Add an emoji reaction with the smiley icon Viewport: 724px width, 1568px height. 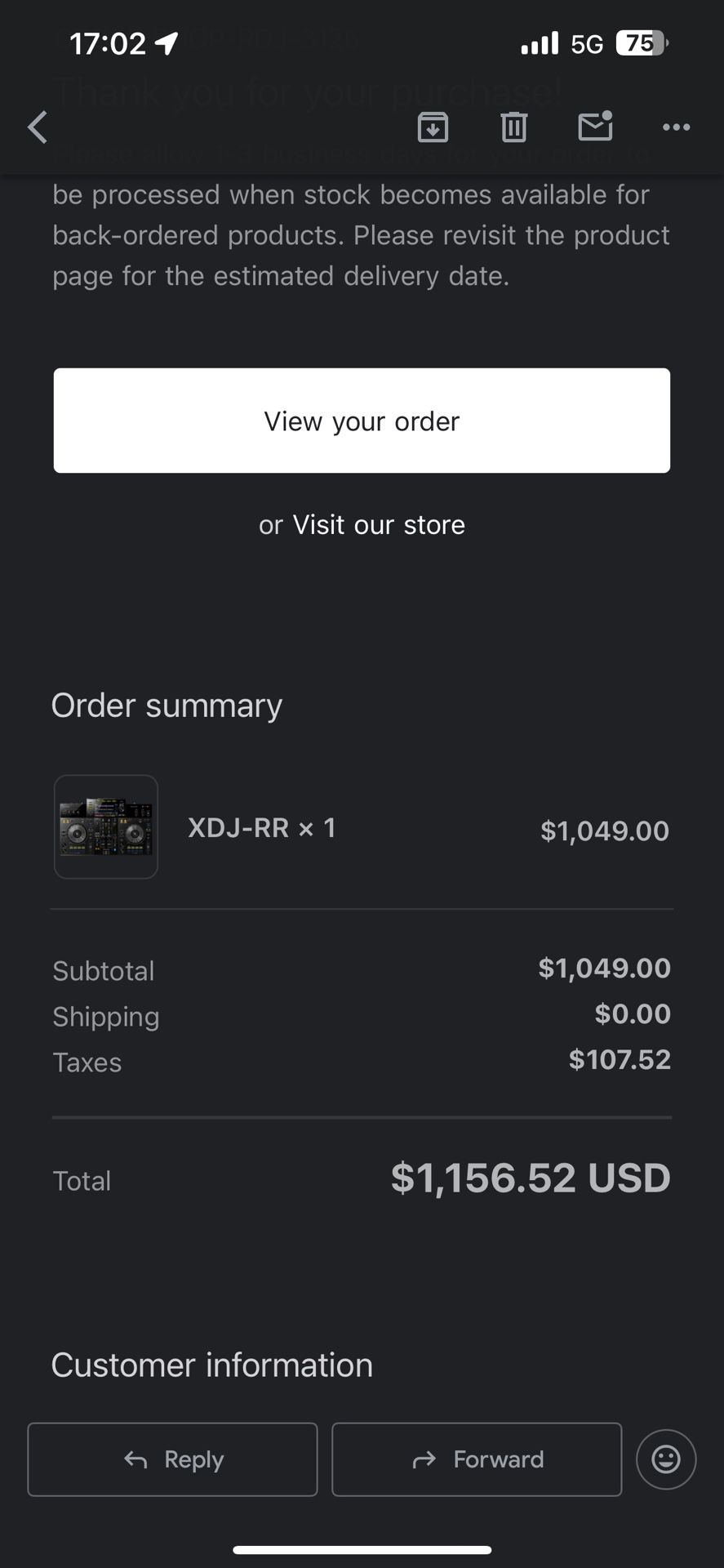[665, 1459]
